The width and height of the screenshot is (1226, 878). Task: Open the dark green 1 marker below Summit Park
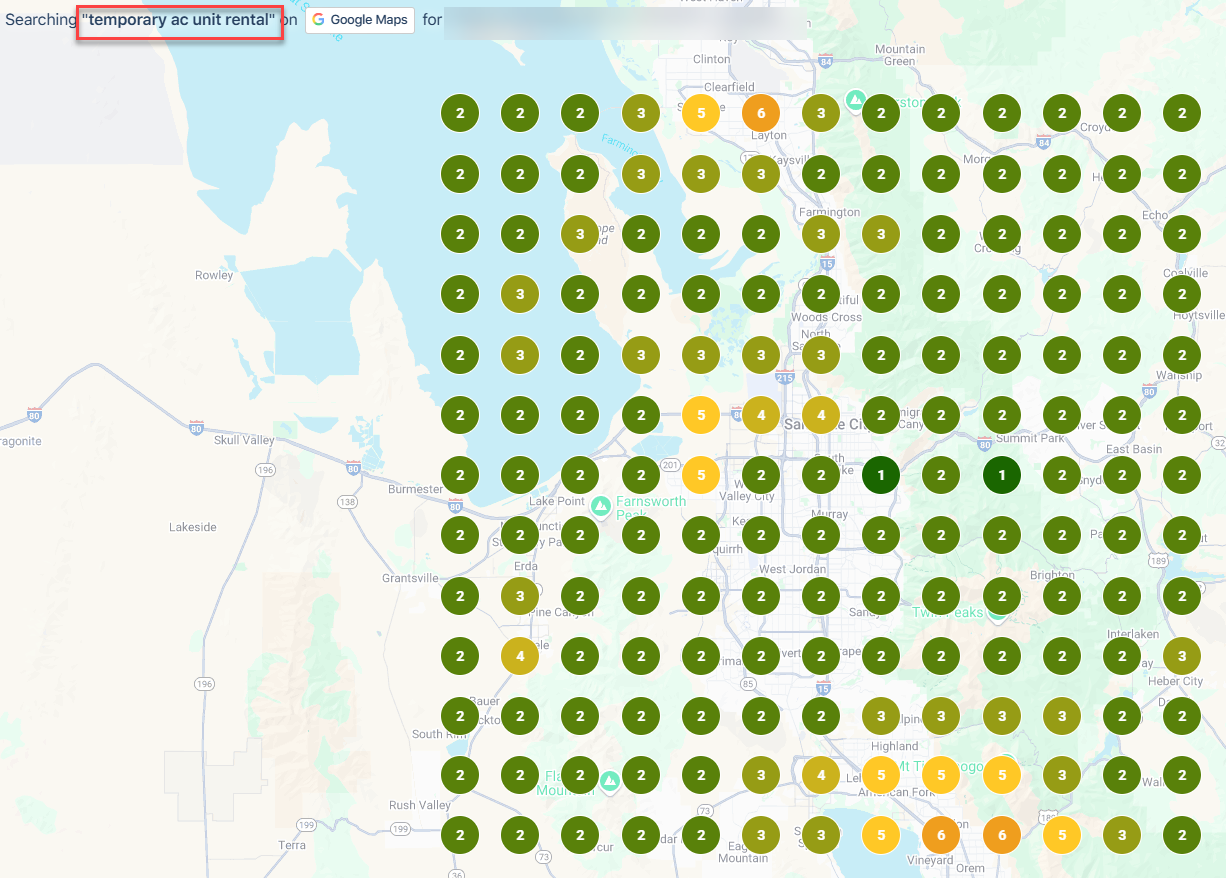point(1001,476)
